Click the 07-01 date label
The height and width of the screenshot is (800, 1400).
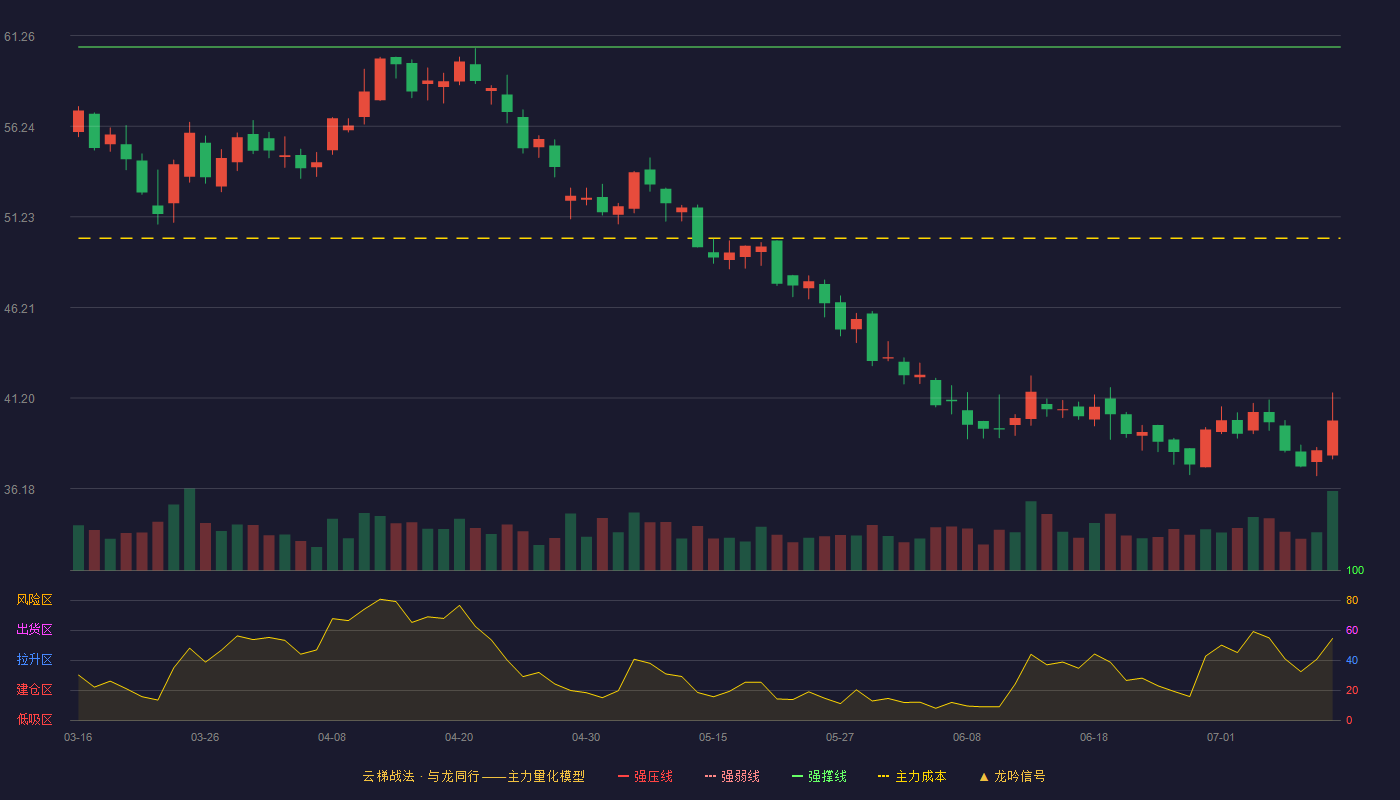1221,737
